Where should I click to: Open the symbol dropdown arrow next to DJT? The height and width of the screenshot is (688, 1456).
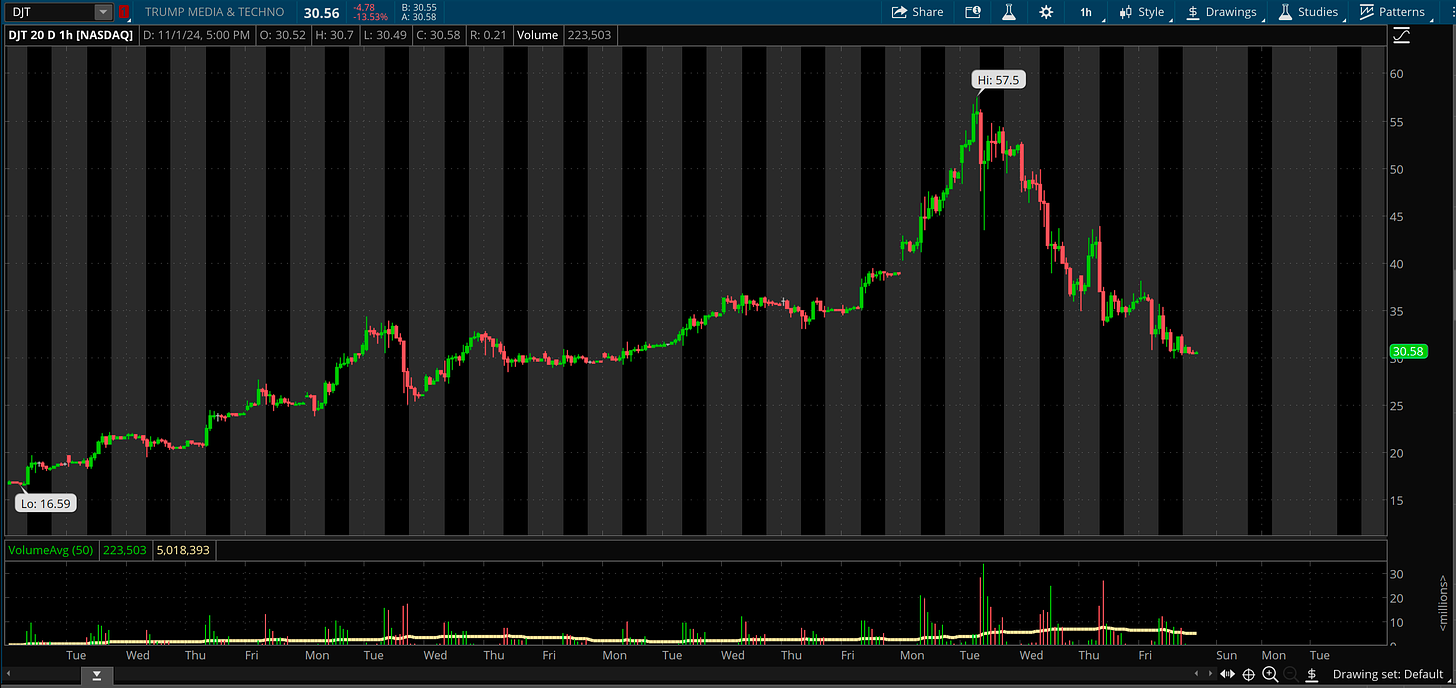[x=103, y=12]
